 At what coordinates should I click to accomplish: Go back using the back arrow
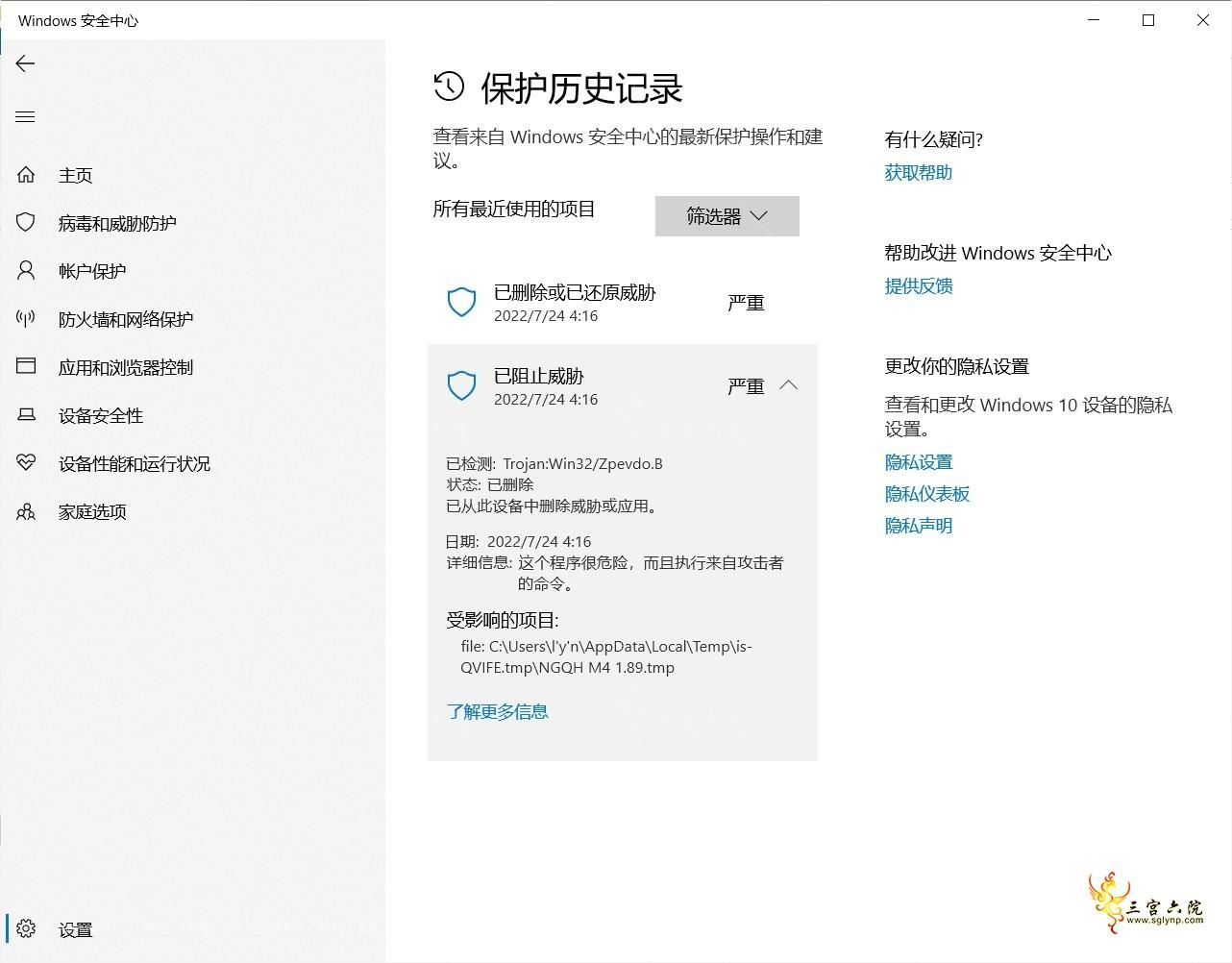pyautogui.click(x=26, y=63)
